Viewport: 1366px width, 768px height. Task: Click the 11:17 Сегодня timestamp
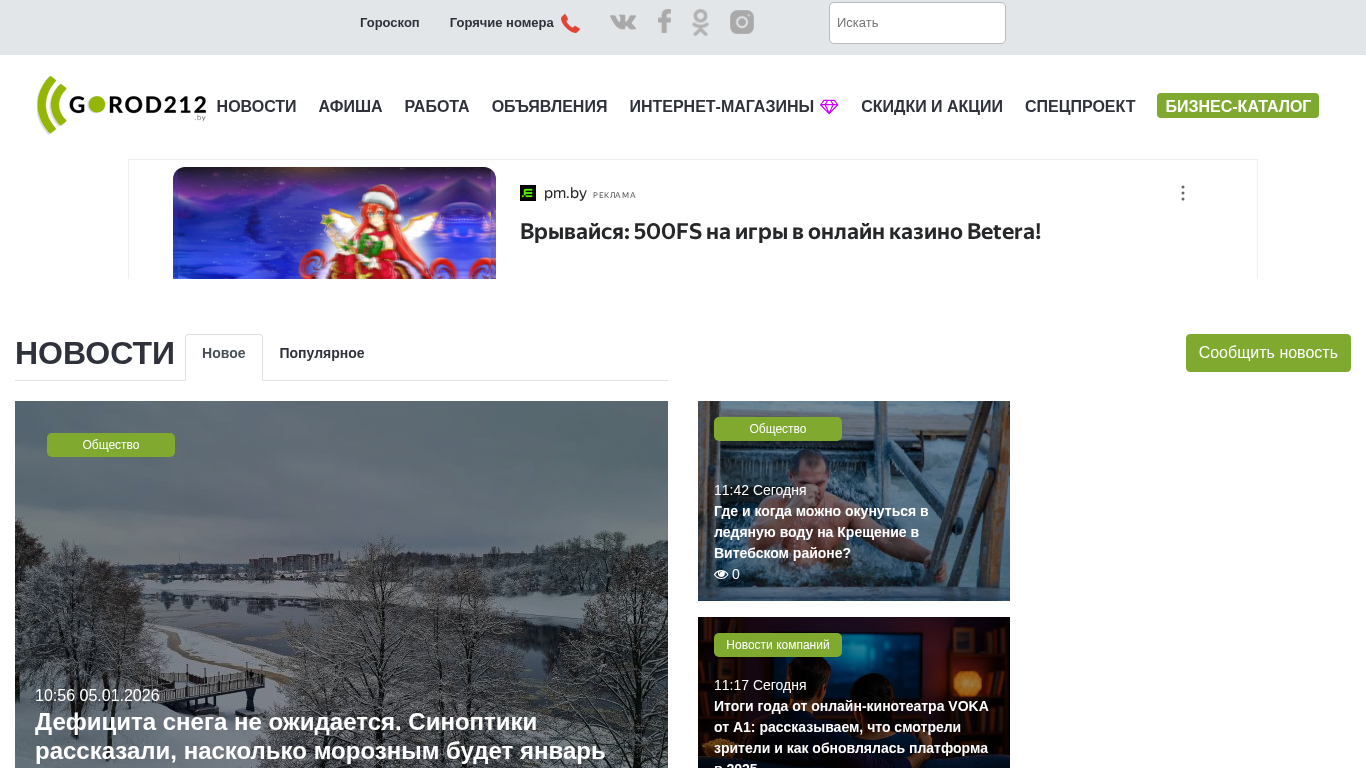tap(760, 685)
